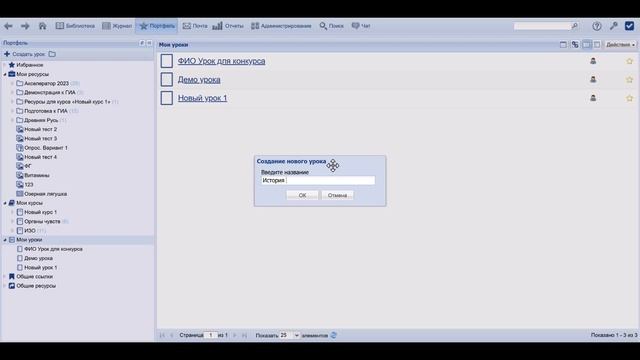Collapse the Мои уроки tree node
This screenshot has height=360, width=640.
coord(5,240)
